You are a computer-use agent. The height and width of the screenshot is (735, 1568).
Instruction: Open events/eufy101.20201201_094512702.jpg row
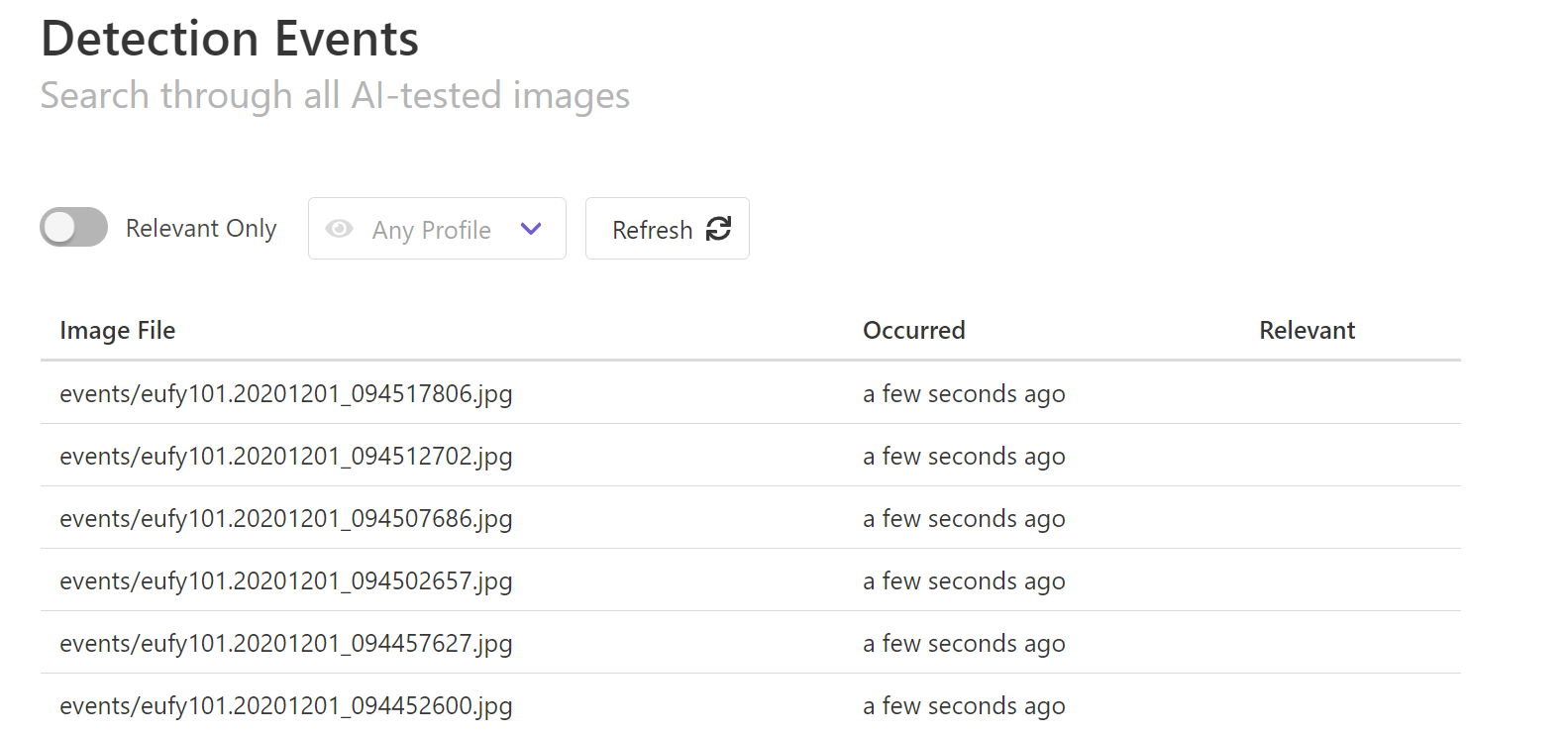pos(751,456)
